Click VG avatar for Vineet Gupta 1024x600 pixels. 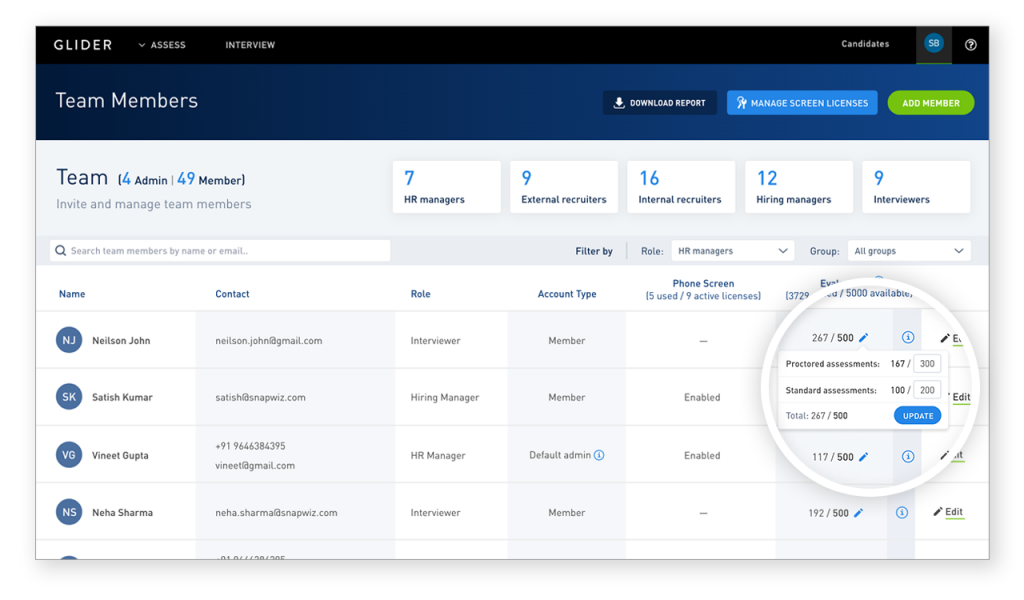coord(69,455)
